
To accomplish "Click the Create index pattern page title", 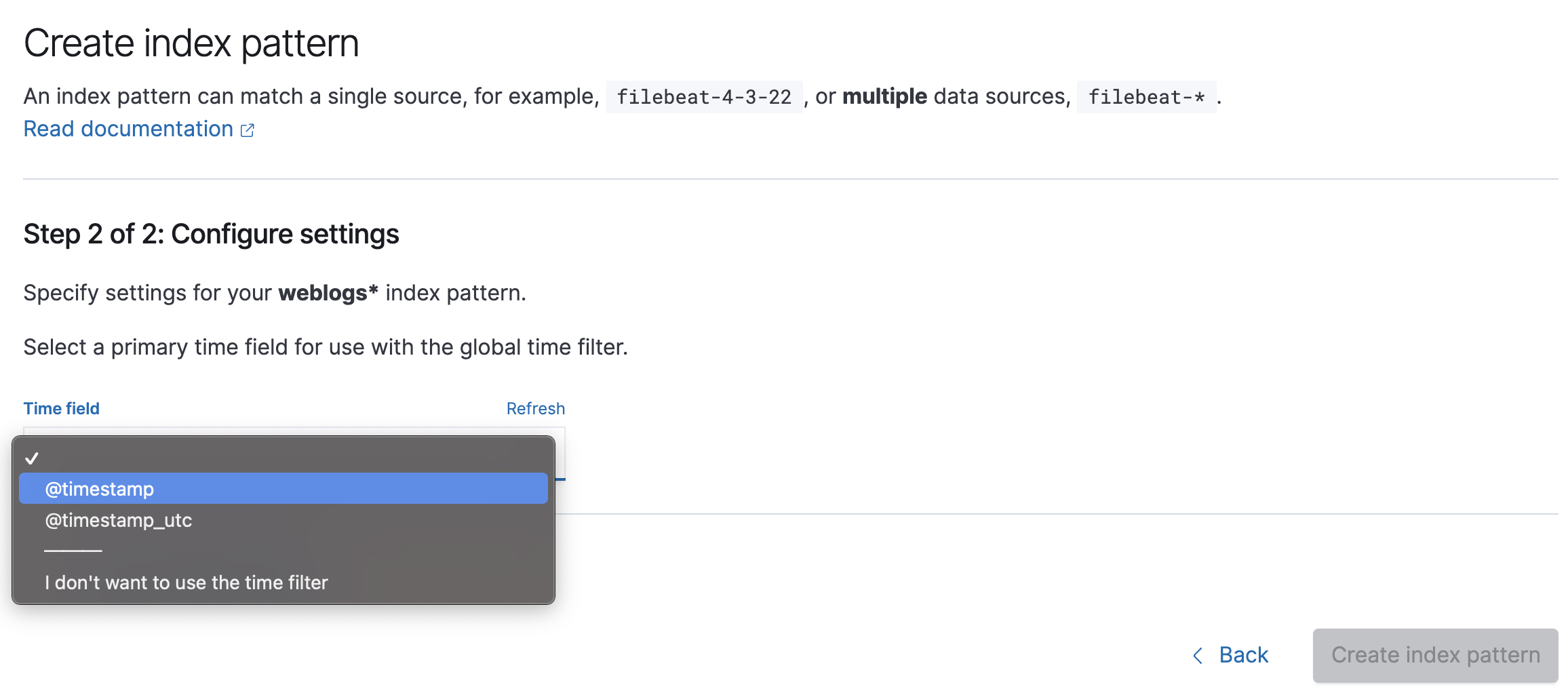I will 191,43.
